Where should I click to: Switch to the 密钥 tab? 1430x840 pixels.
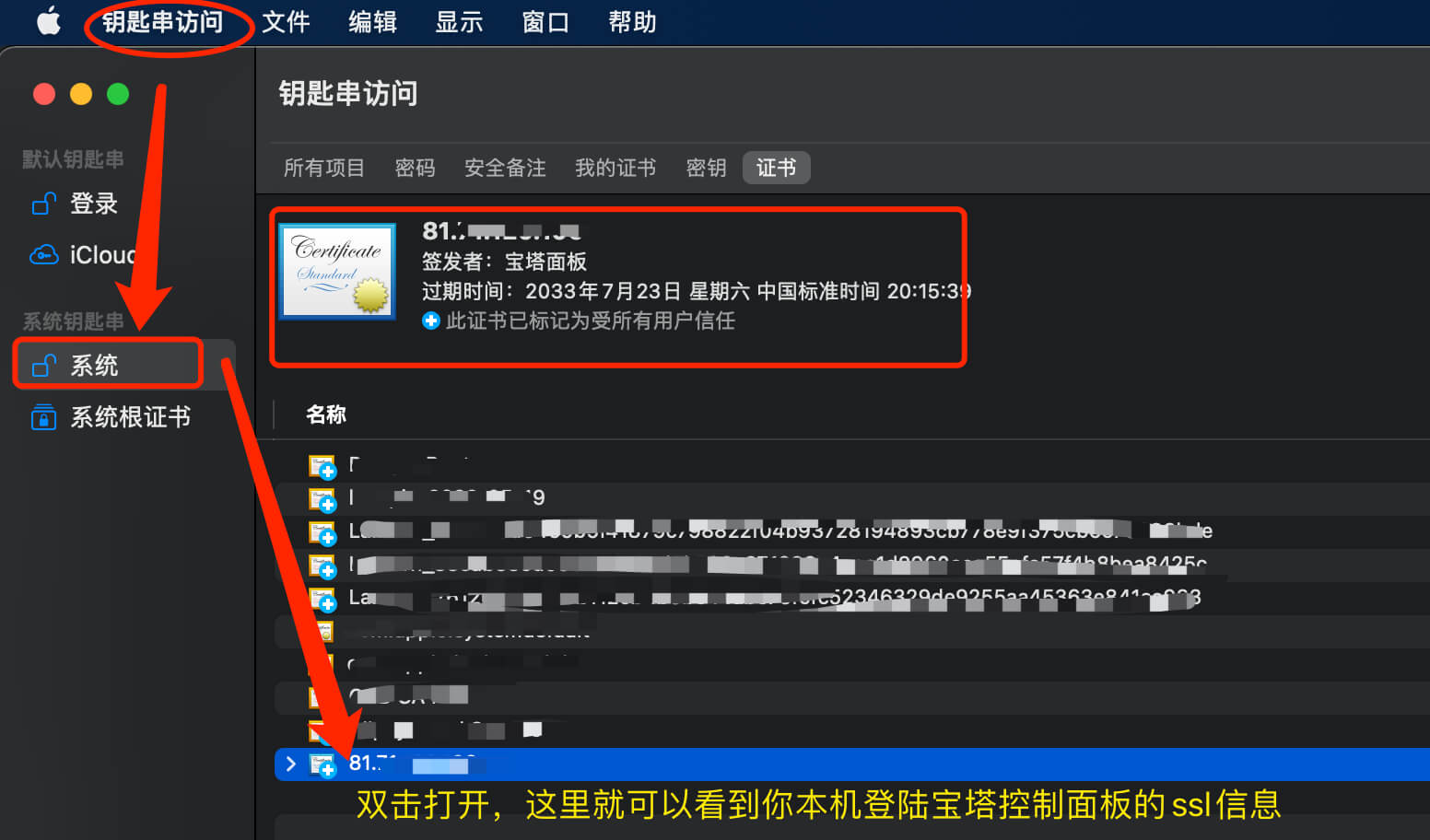[706, 168]
